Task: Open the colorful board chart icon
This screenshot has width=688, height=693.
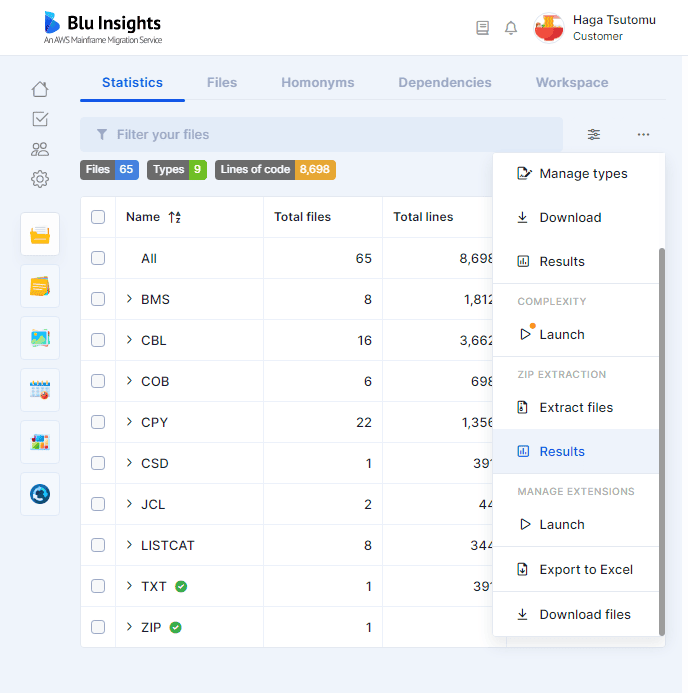Action: tap(40, 442)
